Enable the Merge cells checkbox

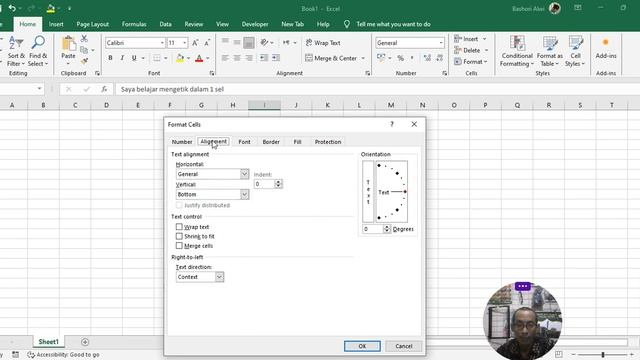[x=179, y=245]
